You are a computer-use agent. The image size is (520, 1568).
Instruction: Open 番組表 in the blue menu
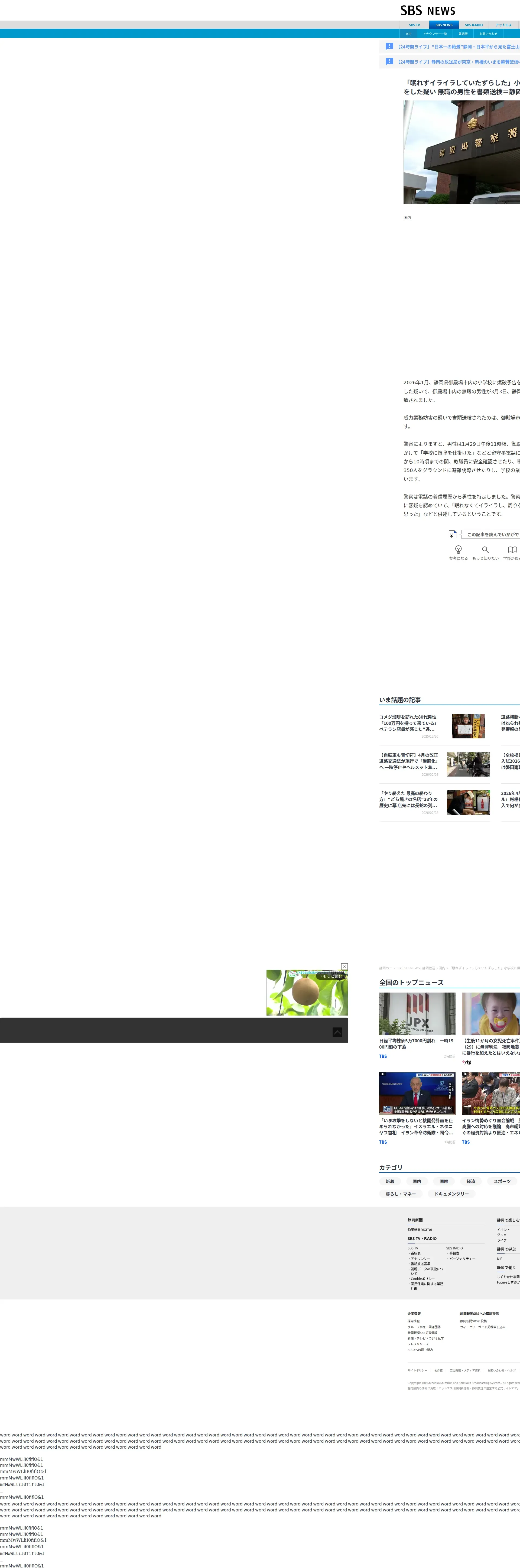pos(463,34)
